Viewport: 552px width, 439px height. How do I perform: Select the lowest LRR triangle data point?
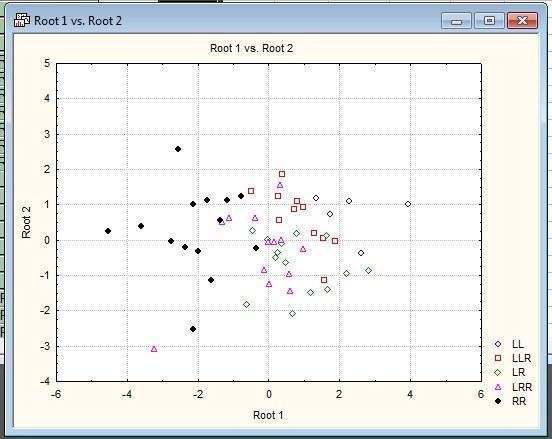pos(154,349)
